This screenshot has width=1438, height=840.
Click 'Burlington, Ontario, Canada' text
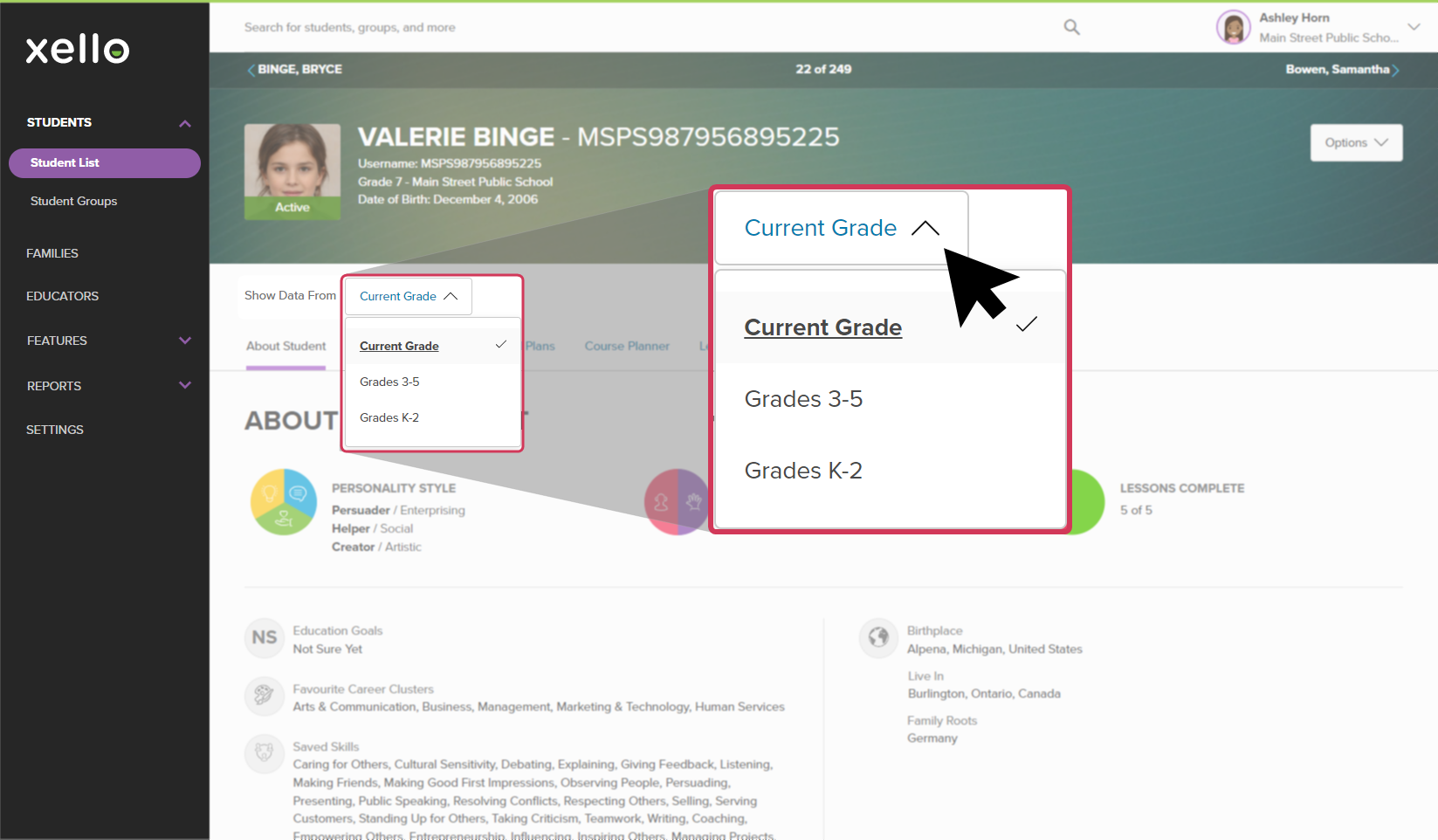click(984, 693)
